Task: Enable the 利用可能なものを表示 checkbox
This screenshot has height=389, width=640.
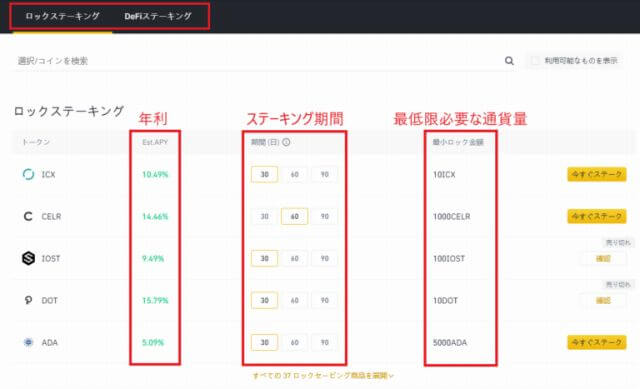Action: (535, 61)
